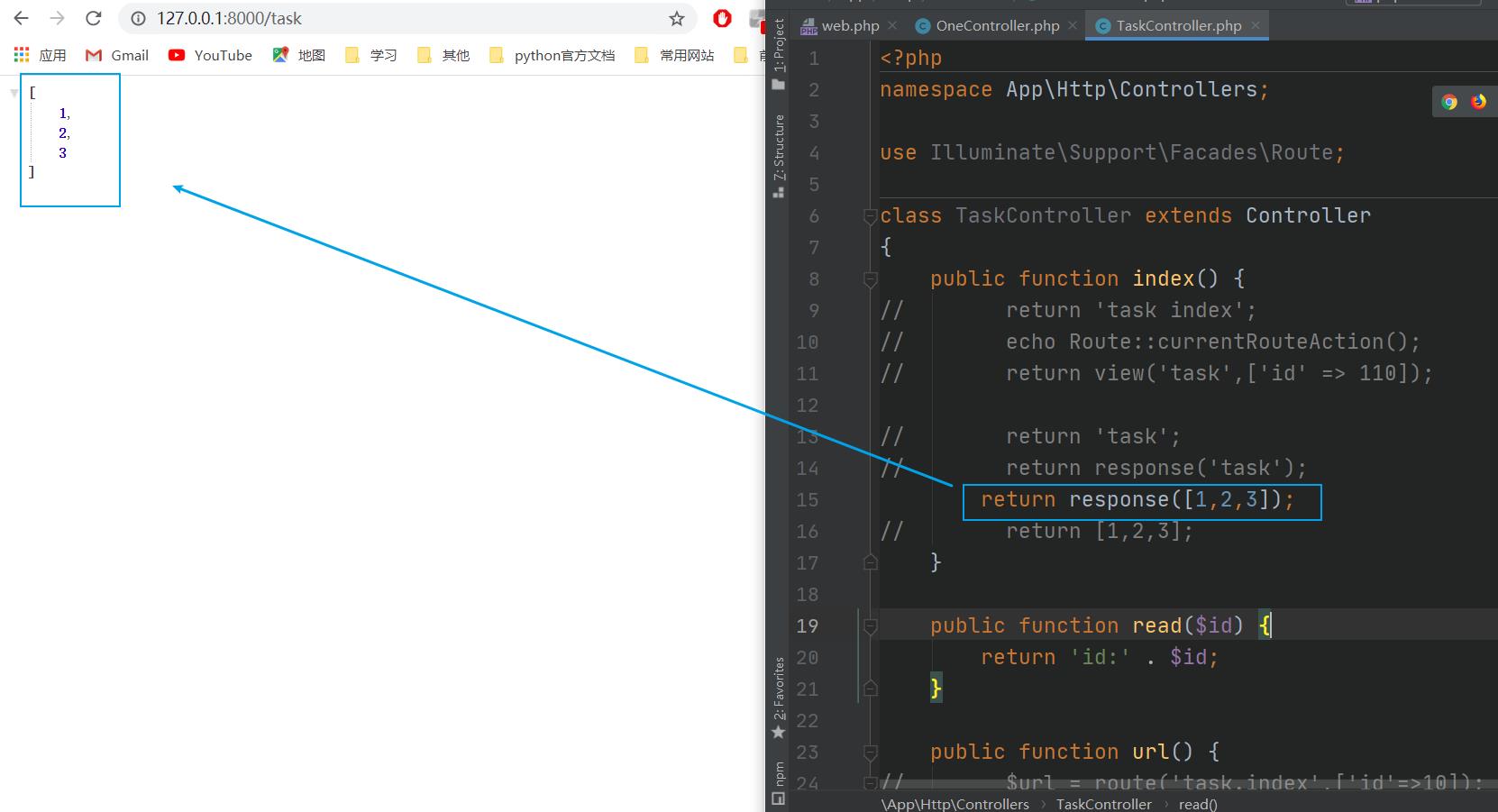The image size is (1498, 812).
Task: Open file in Firefox browser icon
Action: coord(1478,102)
